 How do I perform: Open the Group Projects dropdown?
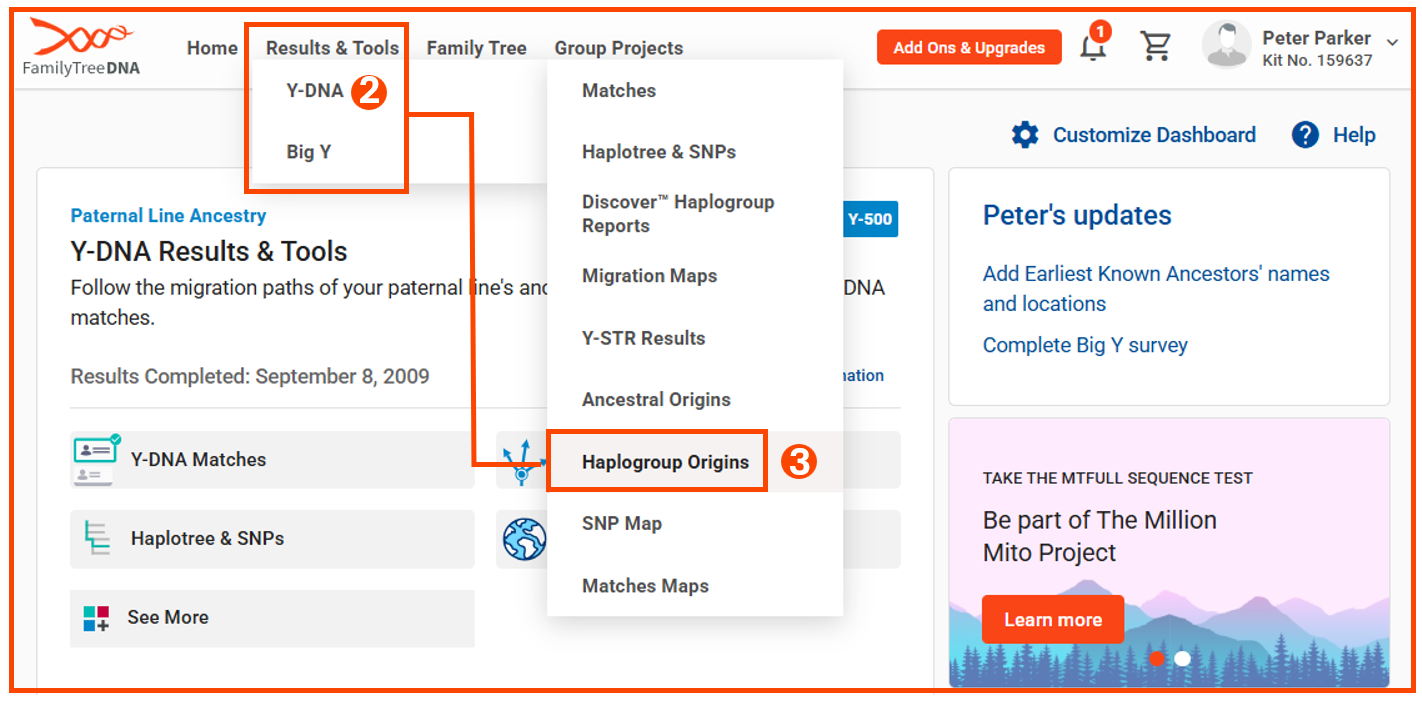618,47
